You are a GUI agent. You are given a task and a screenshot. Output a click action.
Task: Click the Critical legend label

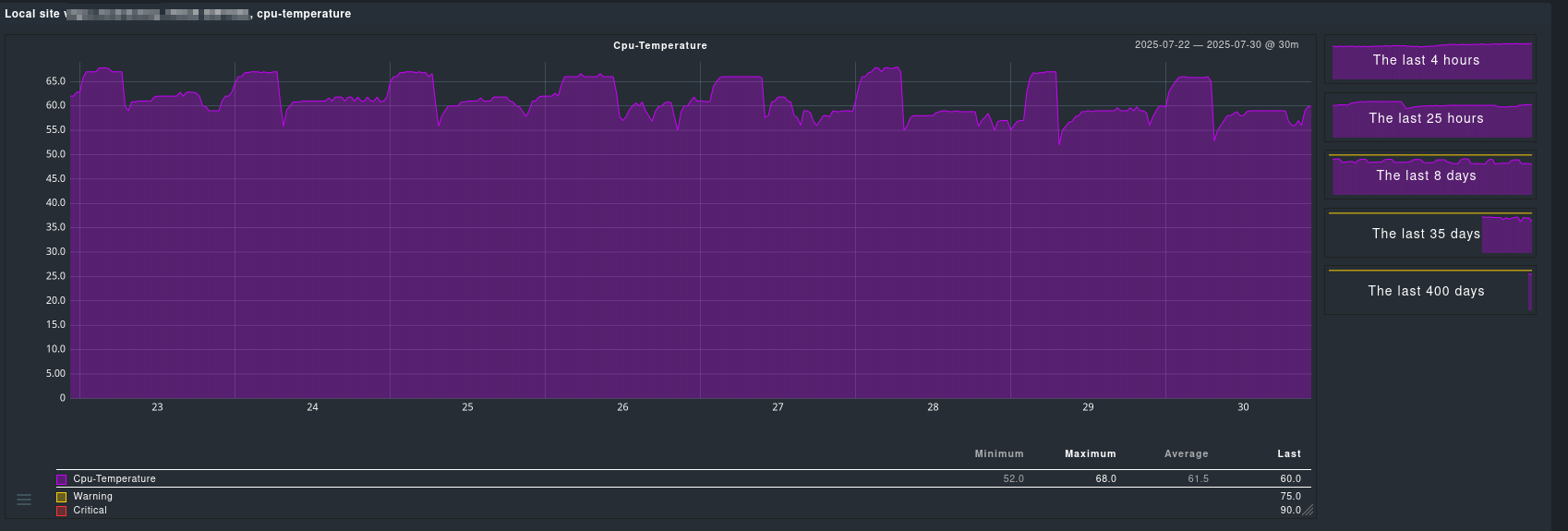(90, 511)
